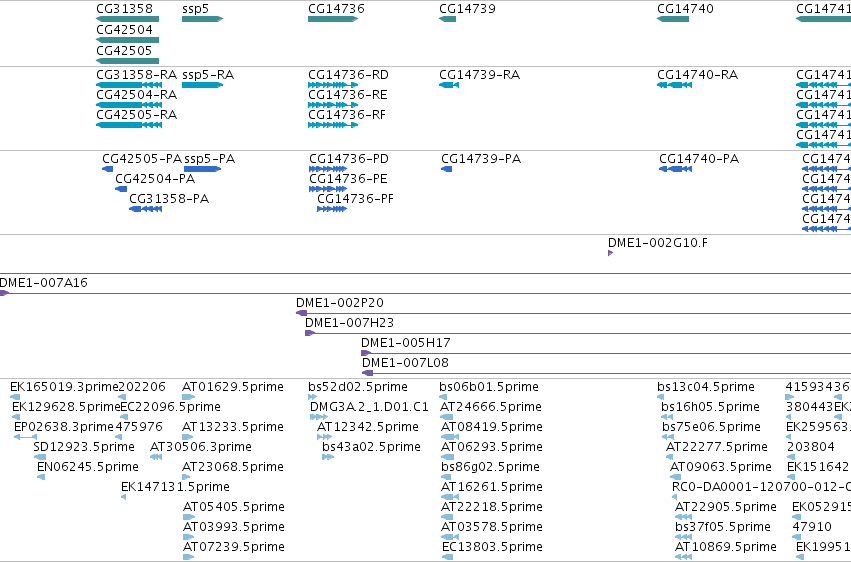This screenshot has width=851, height=562.
Task: Select EST EC22096.5prime
Action: coord(170,407)
